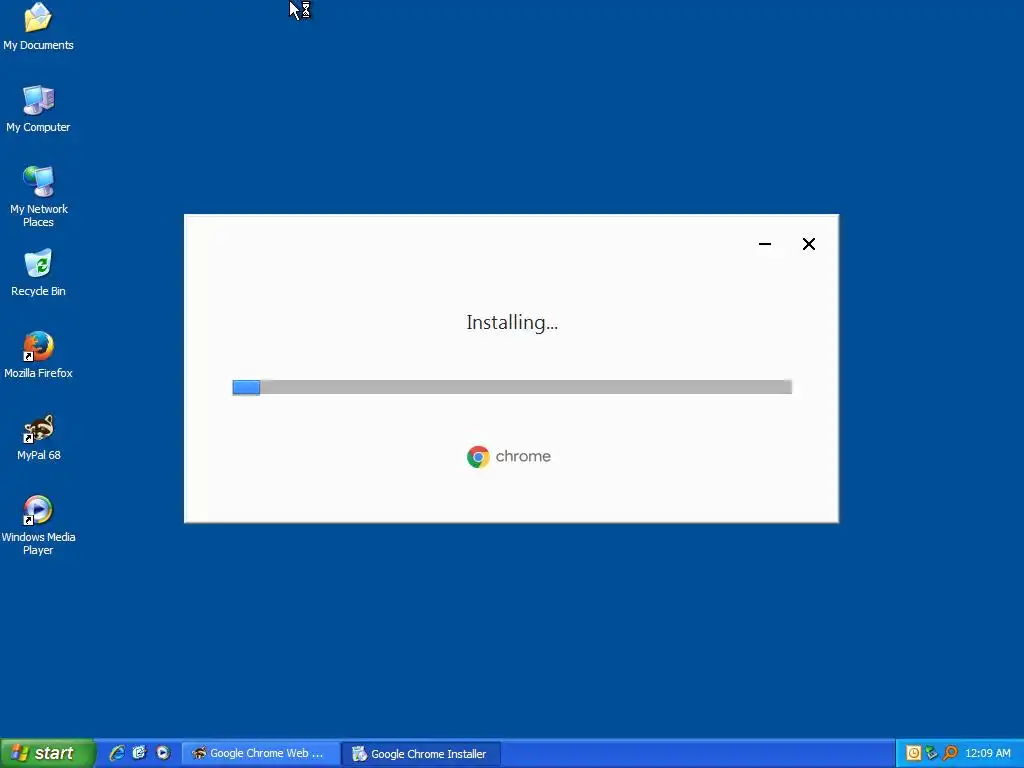Click the Show Desktop quick launch icon

(140, 753)
